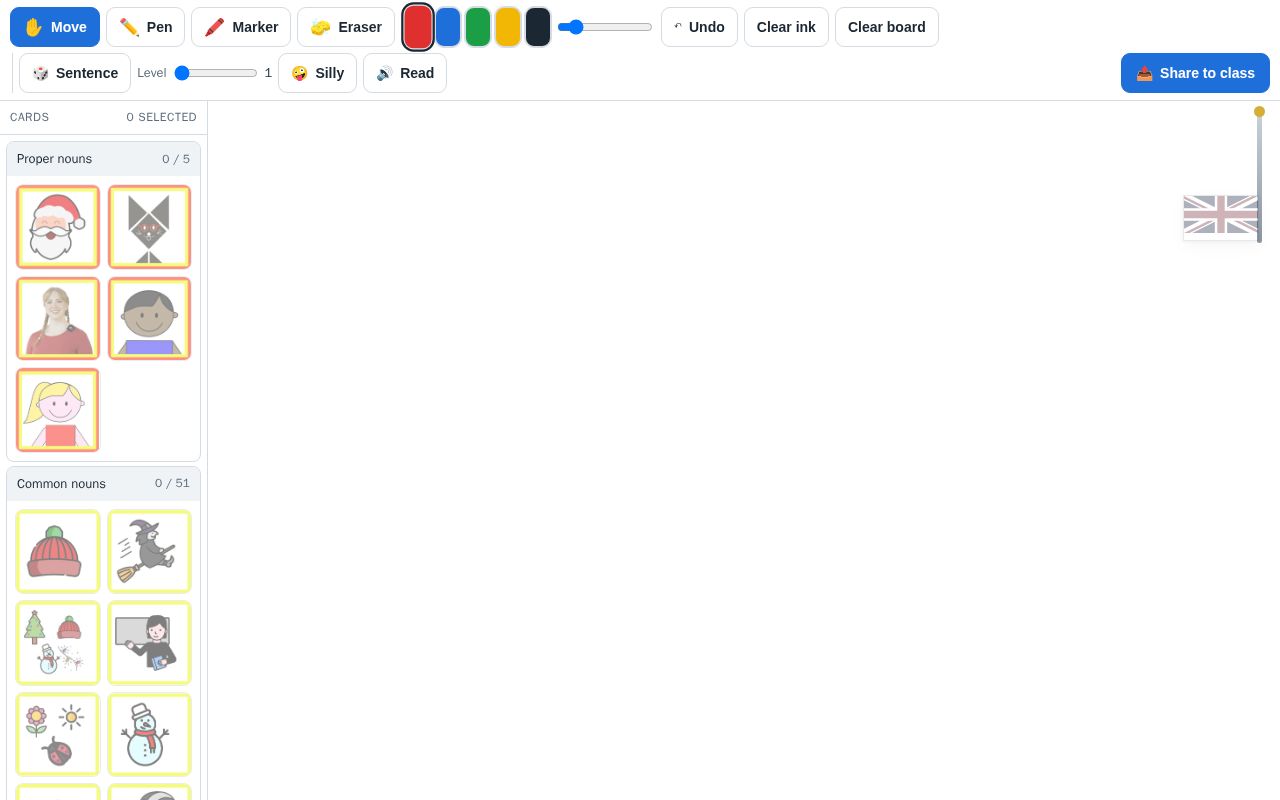Choose the boy in purple shirt card

coord(149,318)
